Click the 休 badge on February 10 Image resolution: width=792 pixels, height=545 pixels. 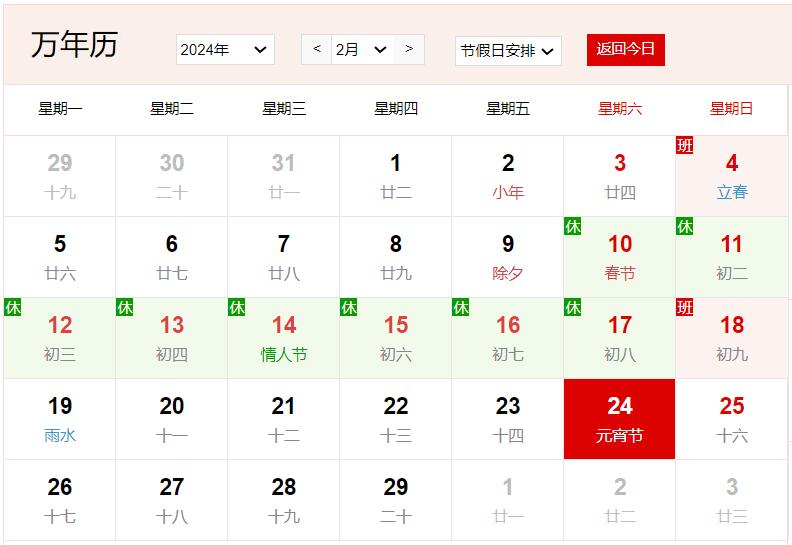pyautogui.click(x=572, y=227)
